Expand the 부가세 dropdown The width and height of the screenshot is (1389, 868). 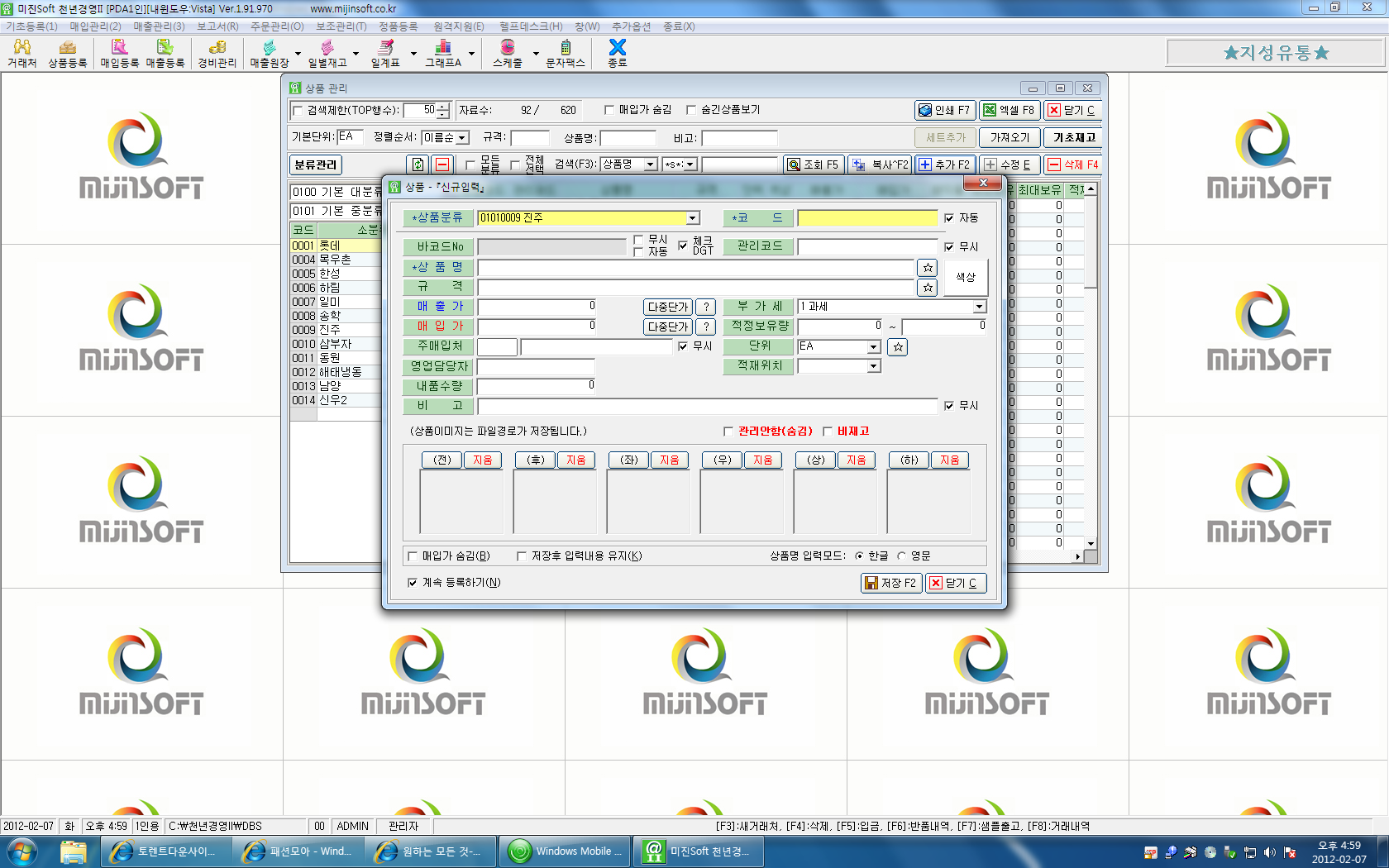click(x=979, y=307)
